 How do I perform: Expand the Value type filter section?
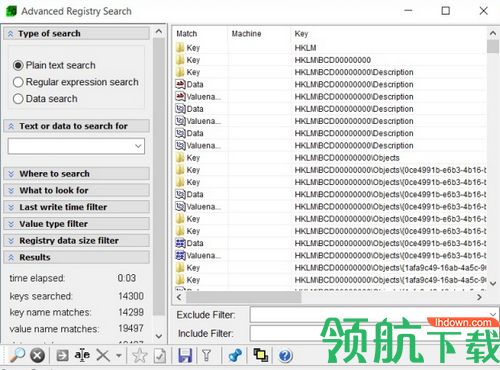76,224
